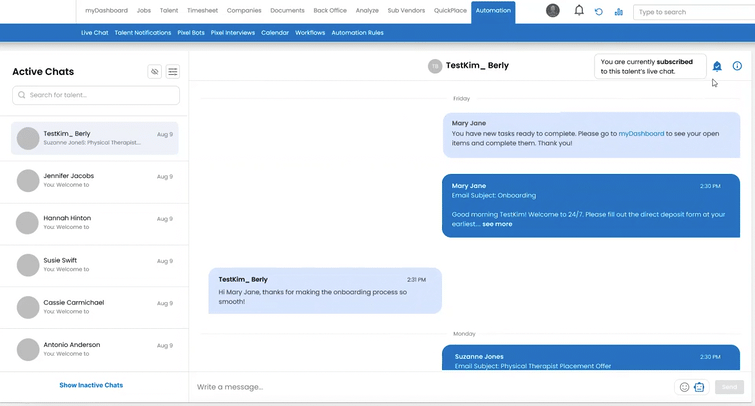Follow the myDashboard link in message
Screen dimensions: 755x406
(x=641, y=133)
